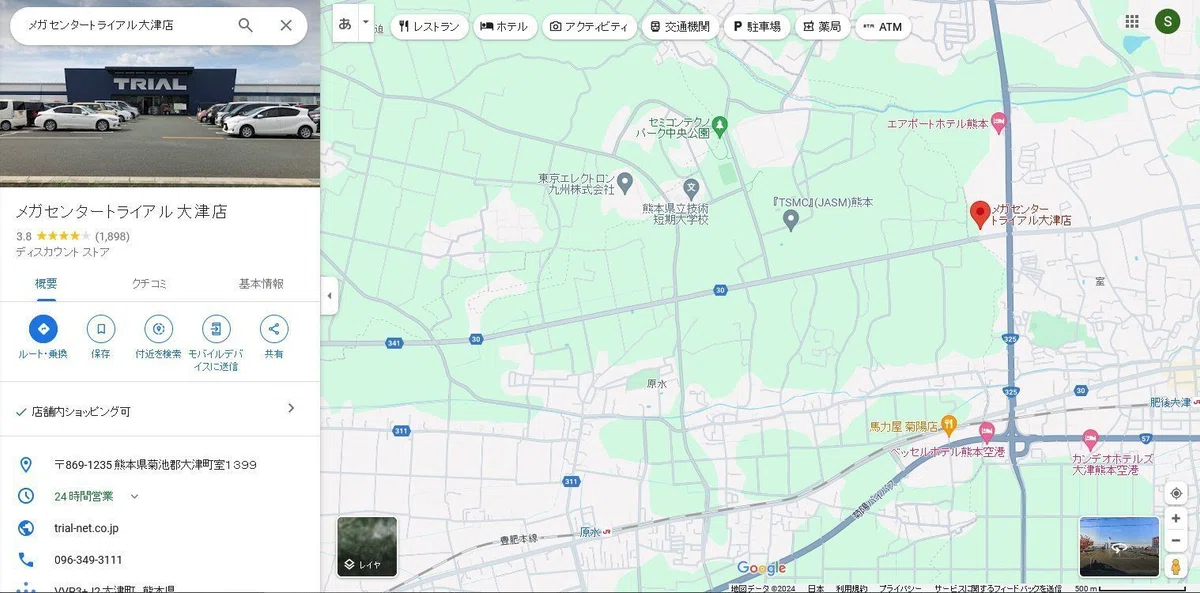Image resolution: width=1200 pixels, height=593 pixels.
Task: Click the search field text メガセンタートライアル大津店
Action: click(x=100, y=25)
